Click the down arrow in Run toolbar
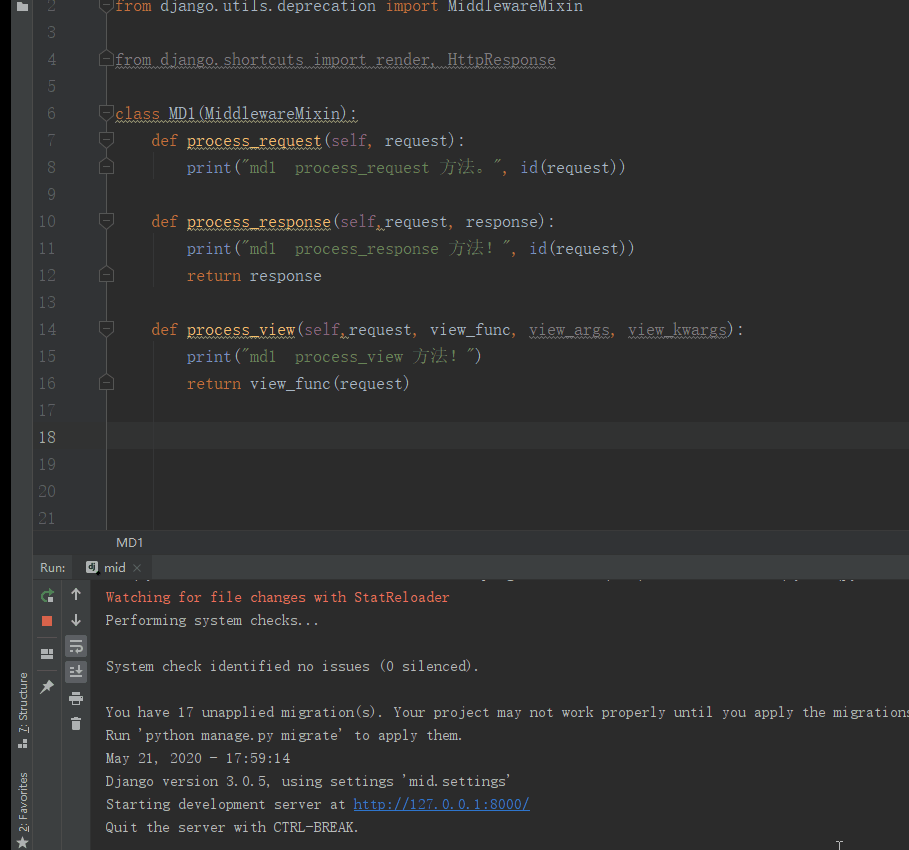Viewport: 909px width, 850px height. pos(76,620)
